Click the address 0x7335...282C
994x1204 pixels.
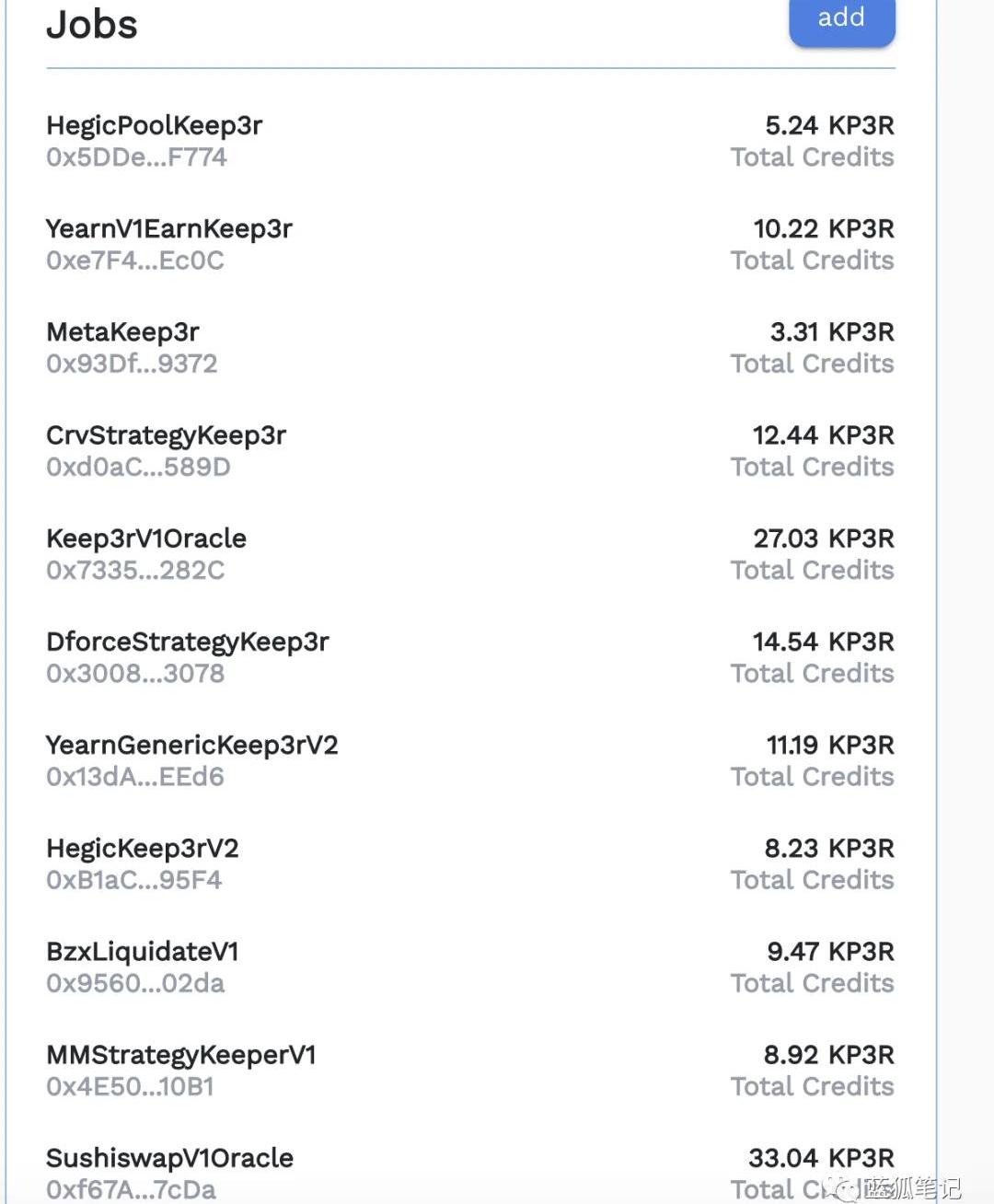tap(135, 571)
